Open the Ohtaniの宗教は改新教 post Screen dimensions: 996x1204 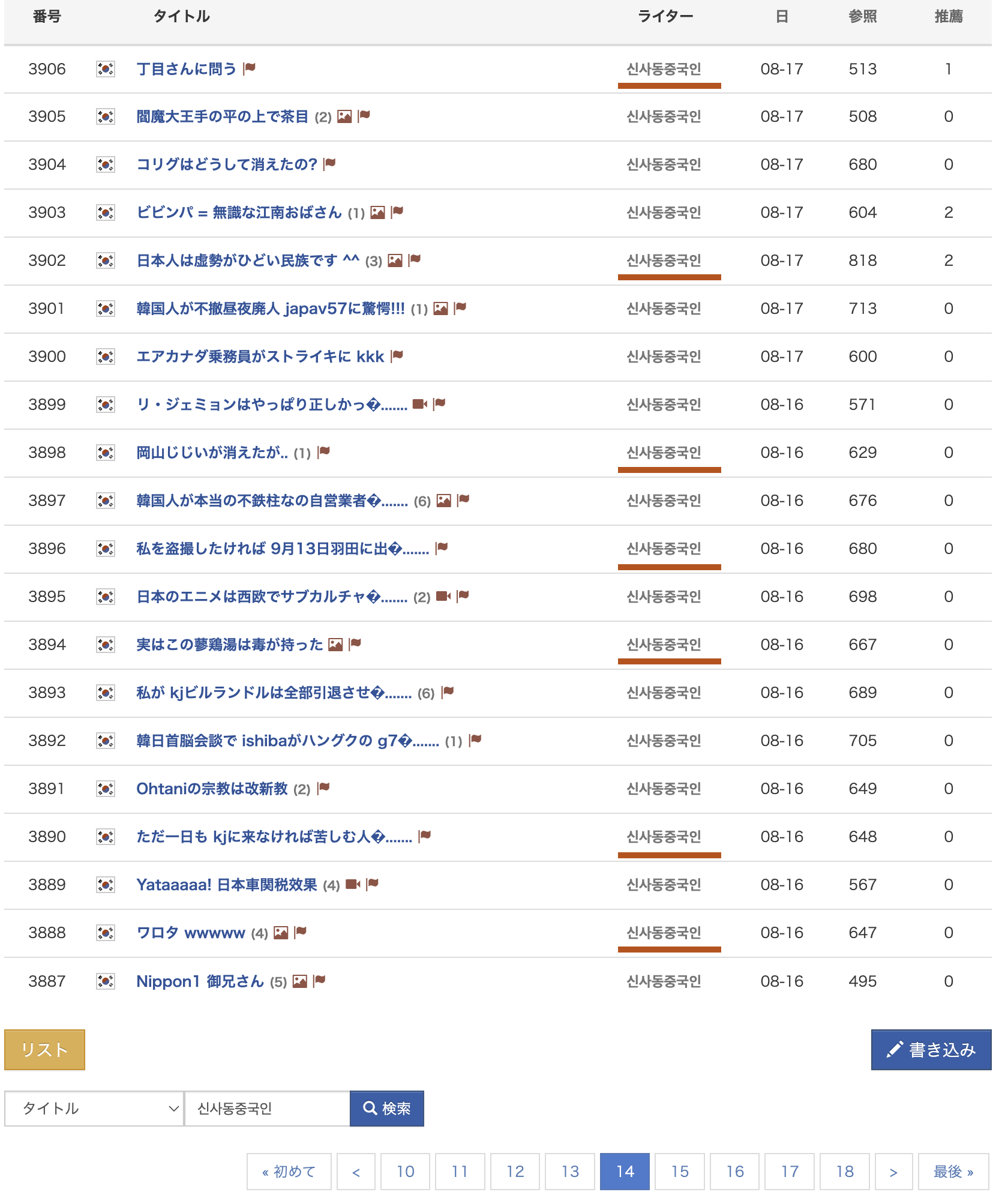pos(212,789)
